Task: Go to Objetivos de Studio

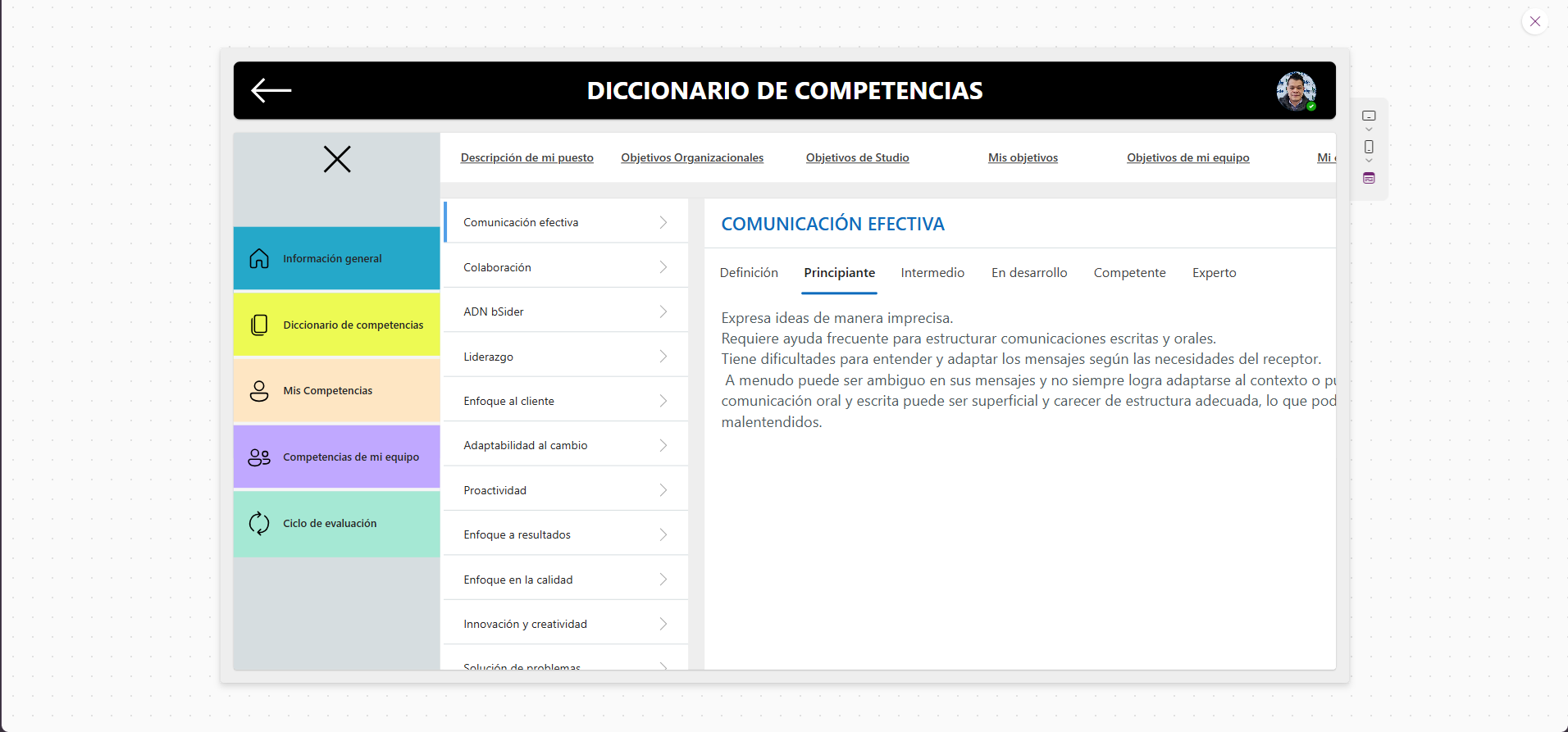Action: 857,157
